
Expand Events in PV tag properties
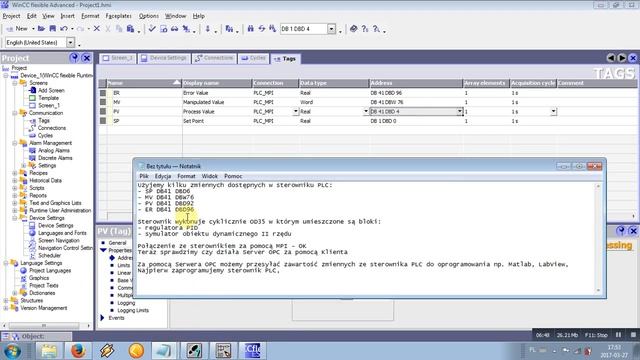(102, 318)
